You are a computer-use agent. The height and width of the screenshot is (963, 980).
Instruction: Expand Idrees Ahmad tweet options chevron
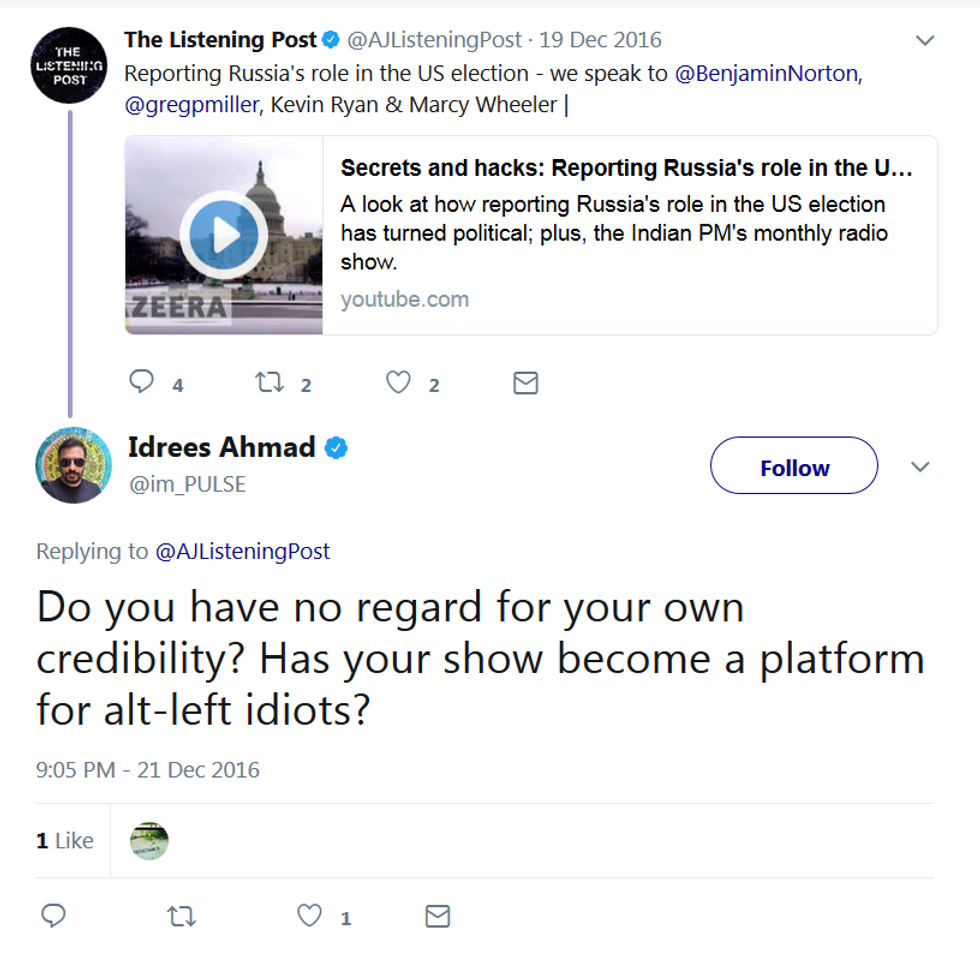921,467
